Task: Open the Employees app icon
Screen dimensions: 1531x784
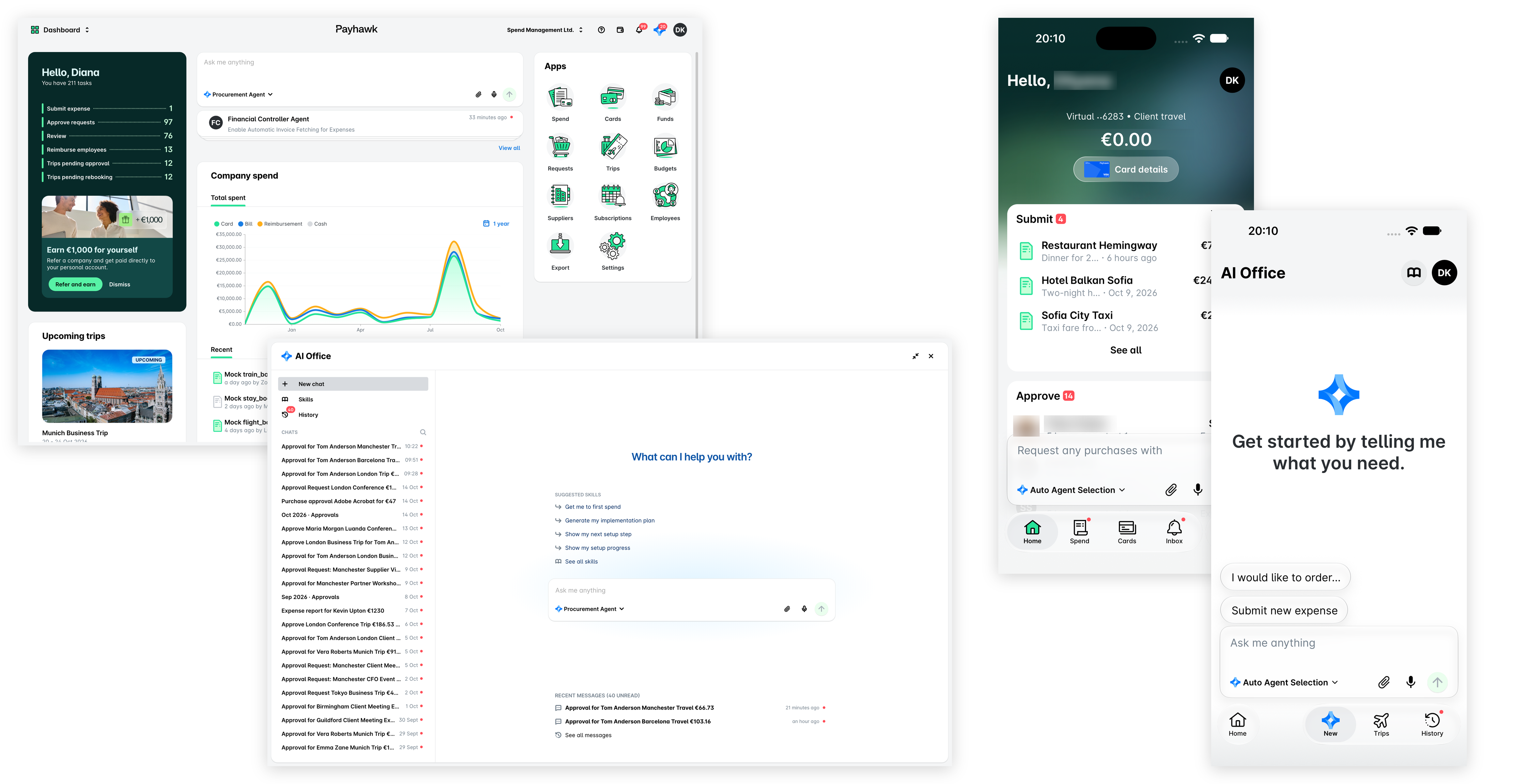Action: click(665, 196)
